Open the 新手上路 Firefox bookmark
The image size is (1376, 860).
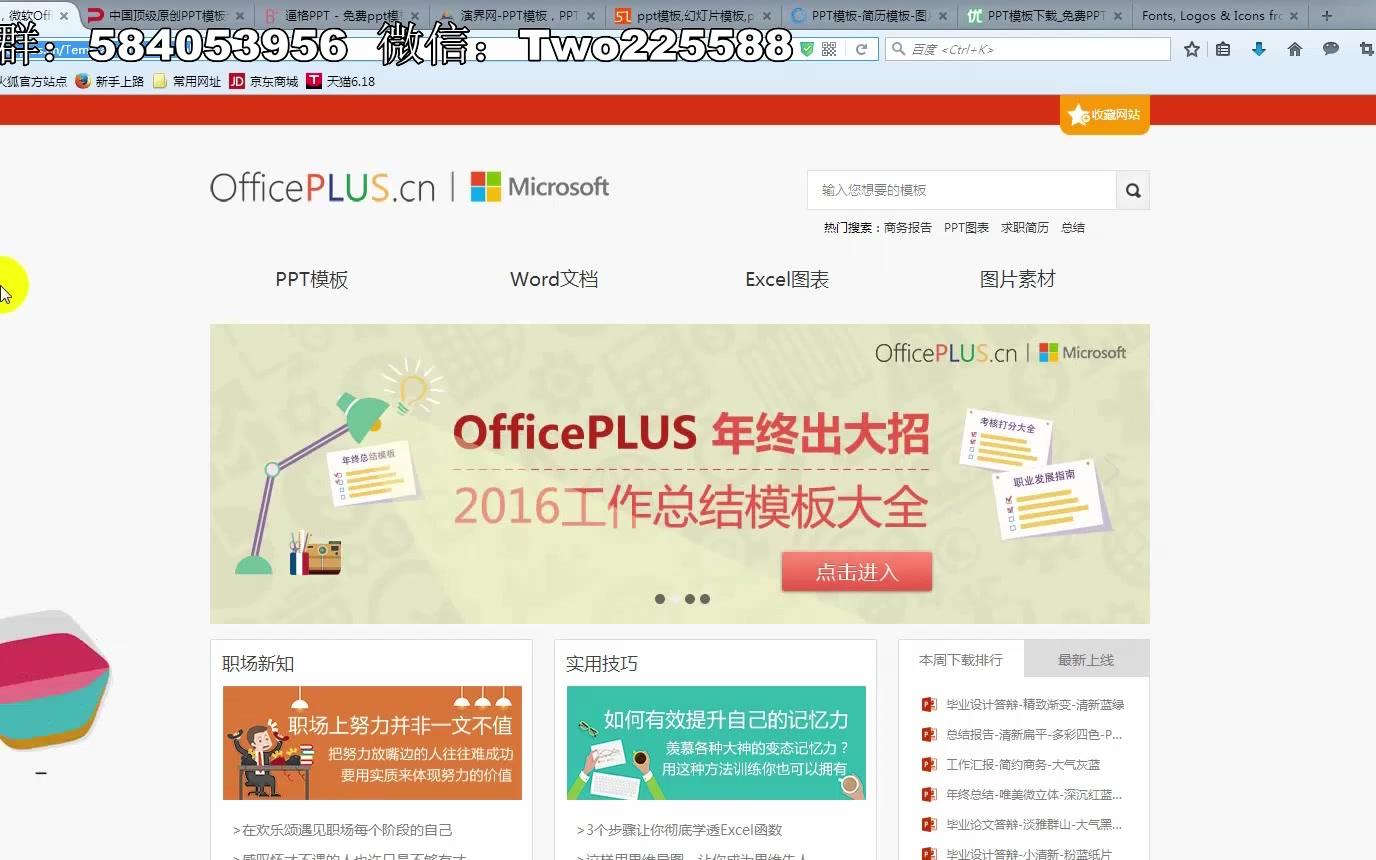(110, 81)
